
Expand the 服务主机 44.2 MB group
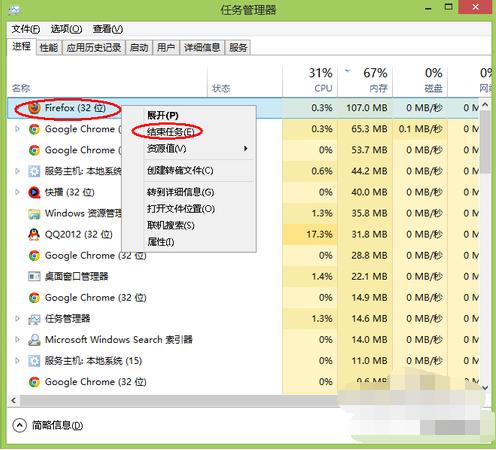[17, 171]
